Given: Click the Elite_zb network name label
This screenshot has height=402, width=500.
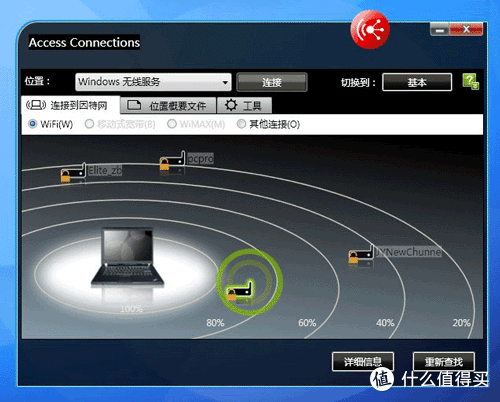Looking at the screenshot, I should pos(105,171).
